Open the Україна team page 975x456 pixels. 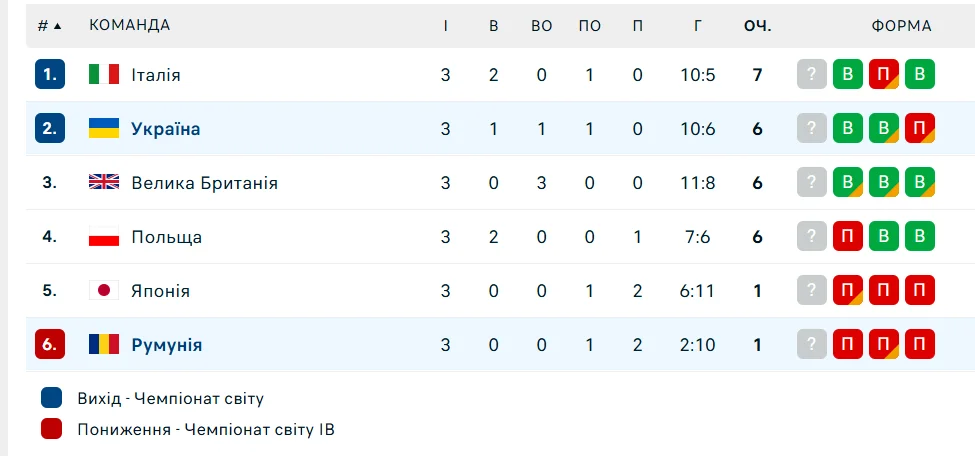click(166, 129)
